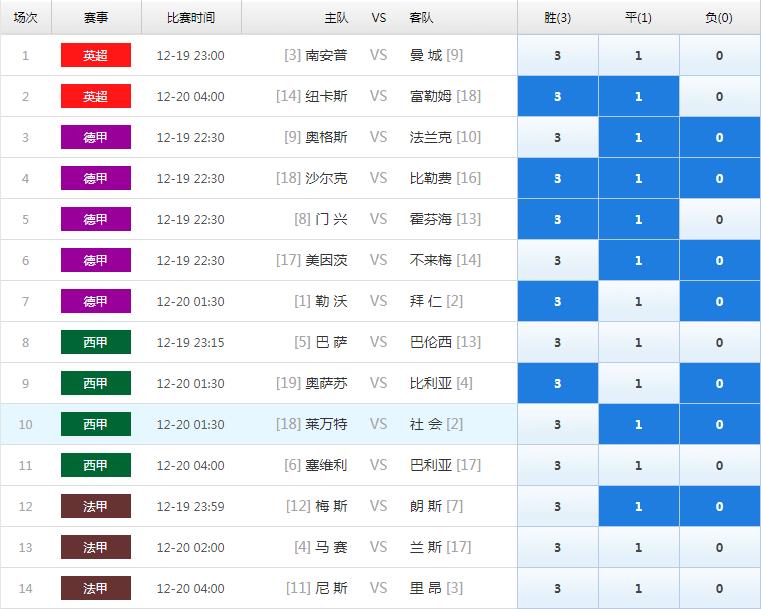Select win (3) for 梅斯 vs 朗斯
This screenshot has height=609, width=761.
(558, 506)
